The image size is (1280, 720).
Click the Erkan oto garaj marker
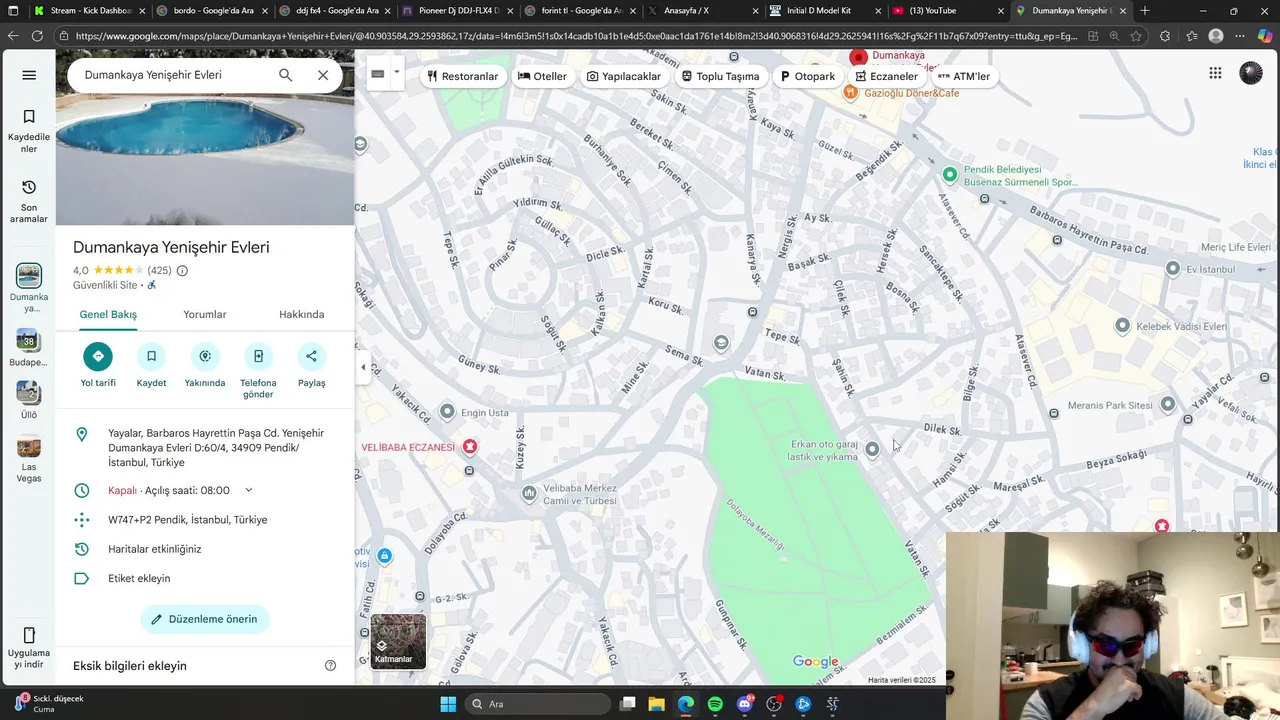[872, 449]
